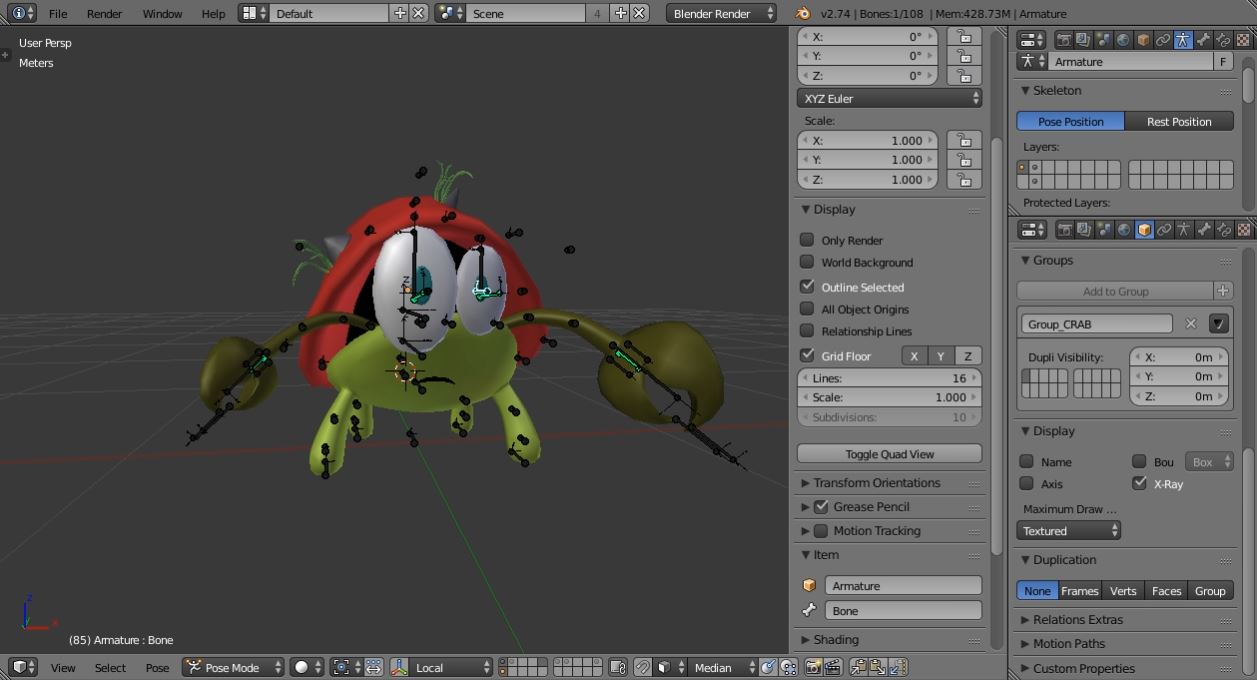The image size is (1257, 680).
Task: Click the World properties globe icon in top panel
Action: [x=1123, y=40]
